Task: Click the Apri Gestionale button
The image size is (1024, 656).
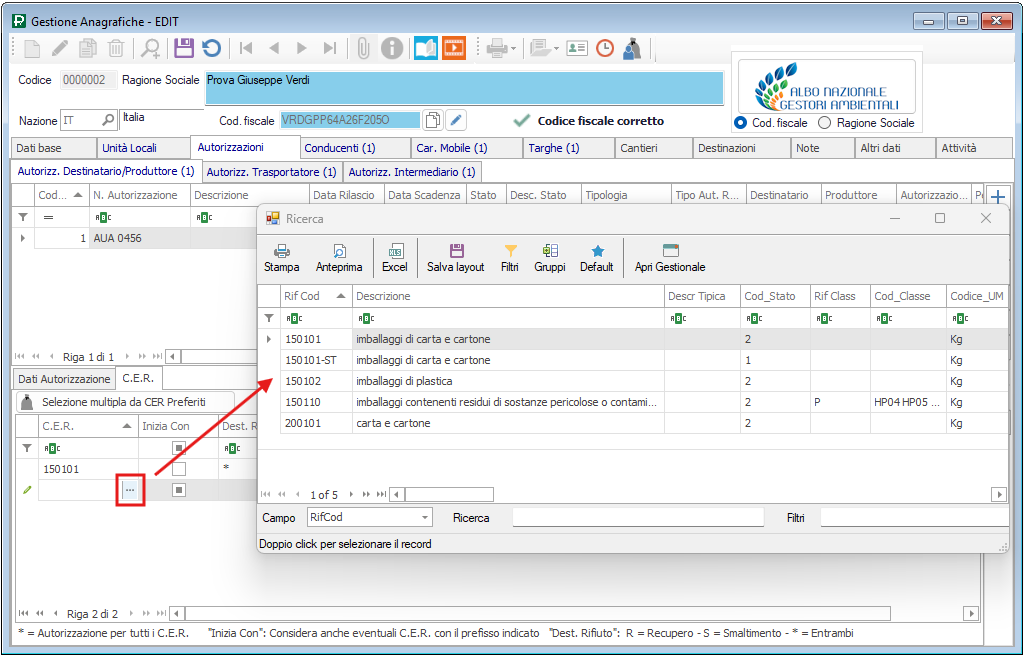Action: [669, 257]
